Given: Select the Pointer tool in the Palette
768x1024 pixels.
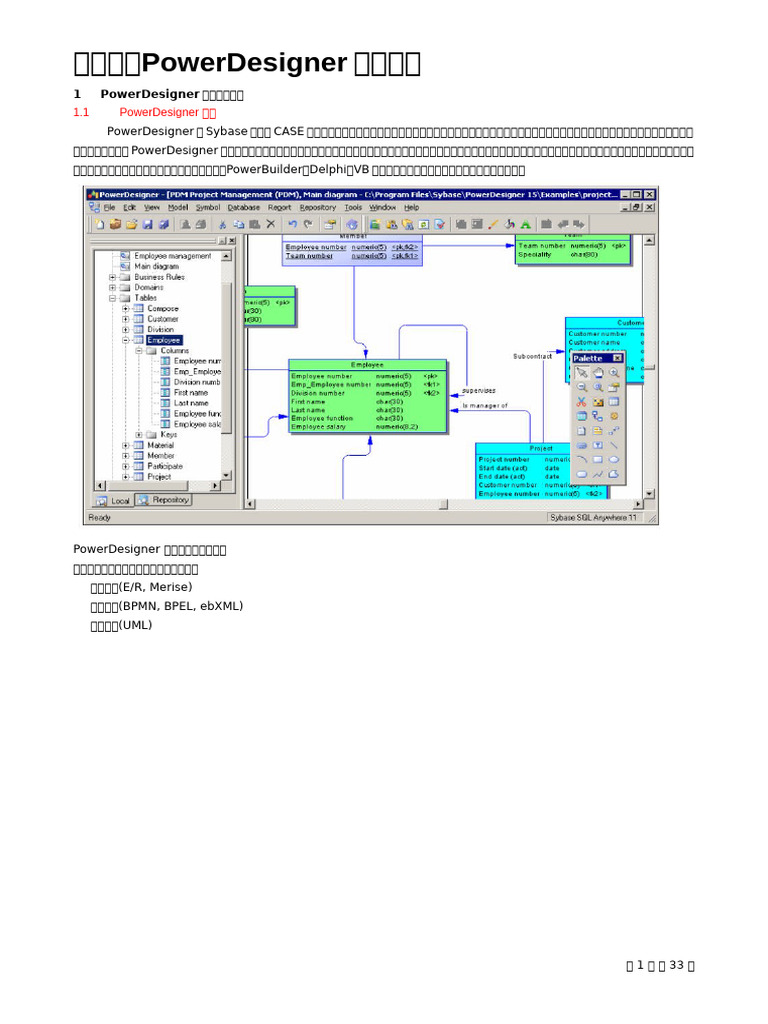Looking at the screenshot, I should coord(581,373).
